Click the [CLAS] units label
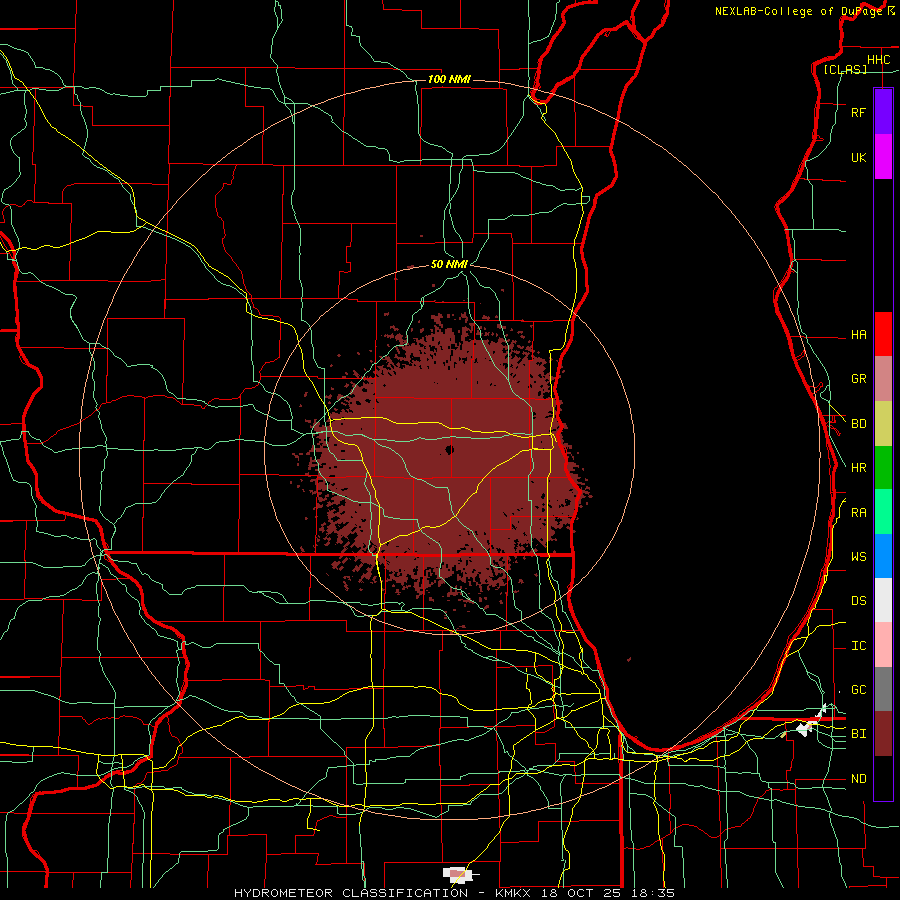Image resolution: width=900 pixels, height=900 pixels. point(845,69)
